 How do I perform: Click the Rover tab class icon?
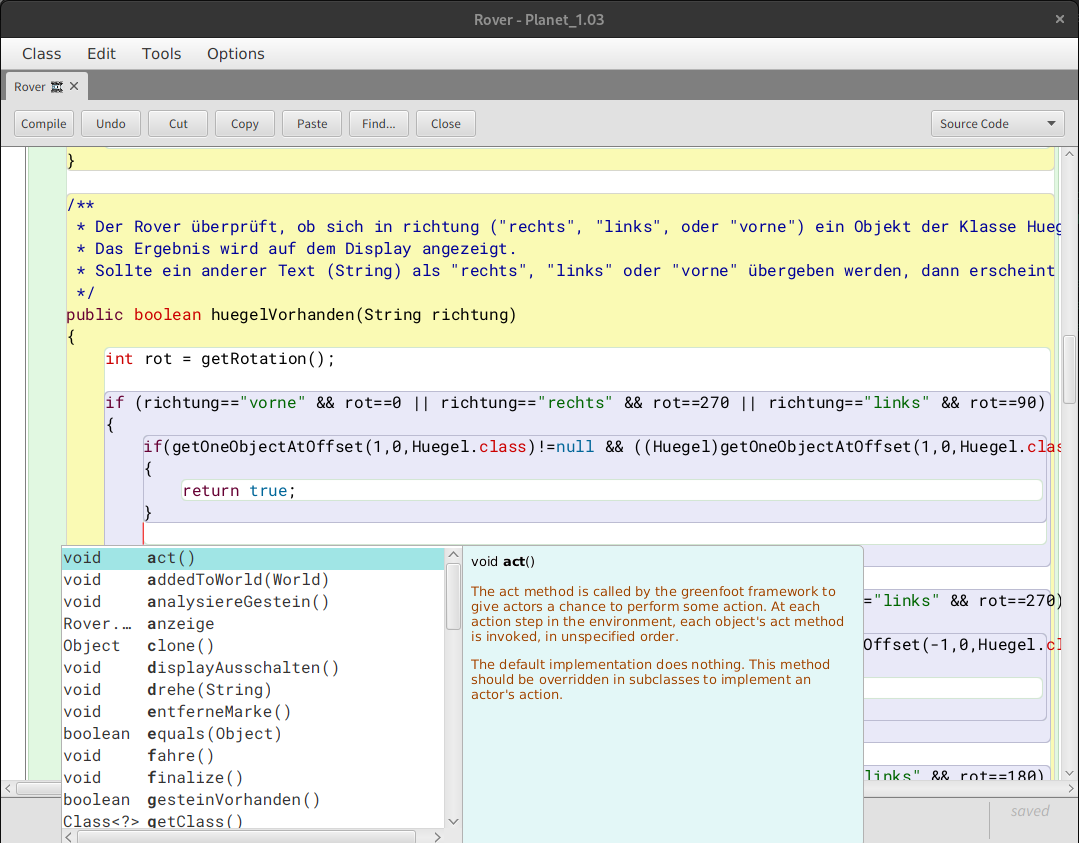click(x=57, y=87)
